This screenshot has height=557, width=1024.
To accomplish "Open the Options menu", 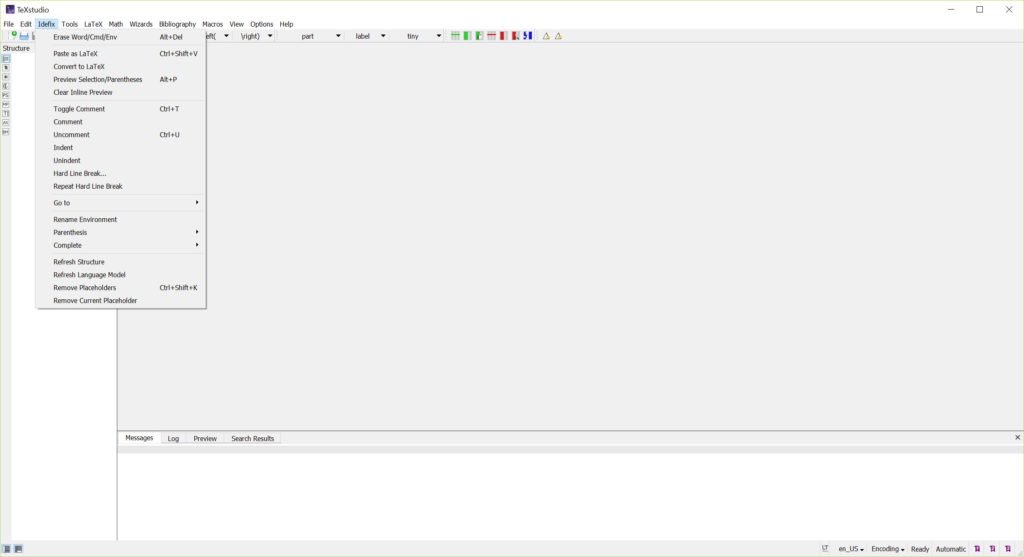I will tap(261, 24).
